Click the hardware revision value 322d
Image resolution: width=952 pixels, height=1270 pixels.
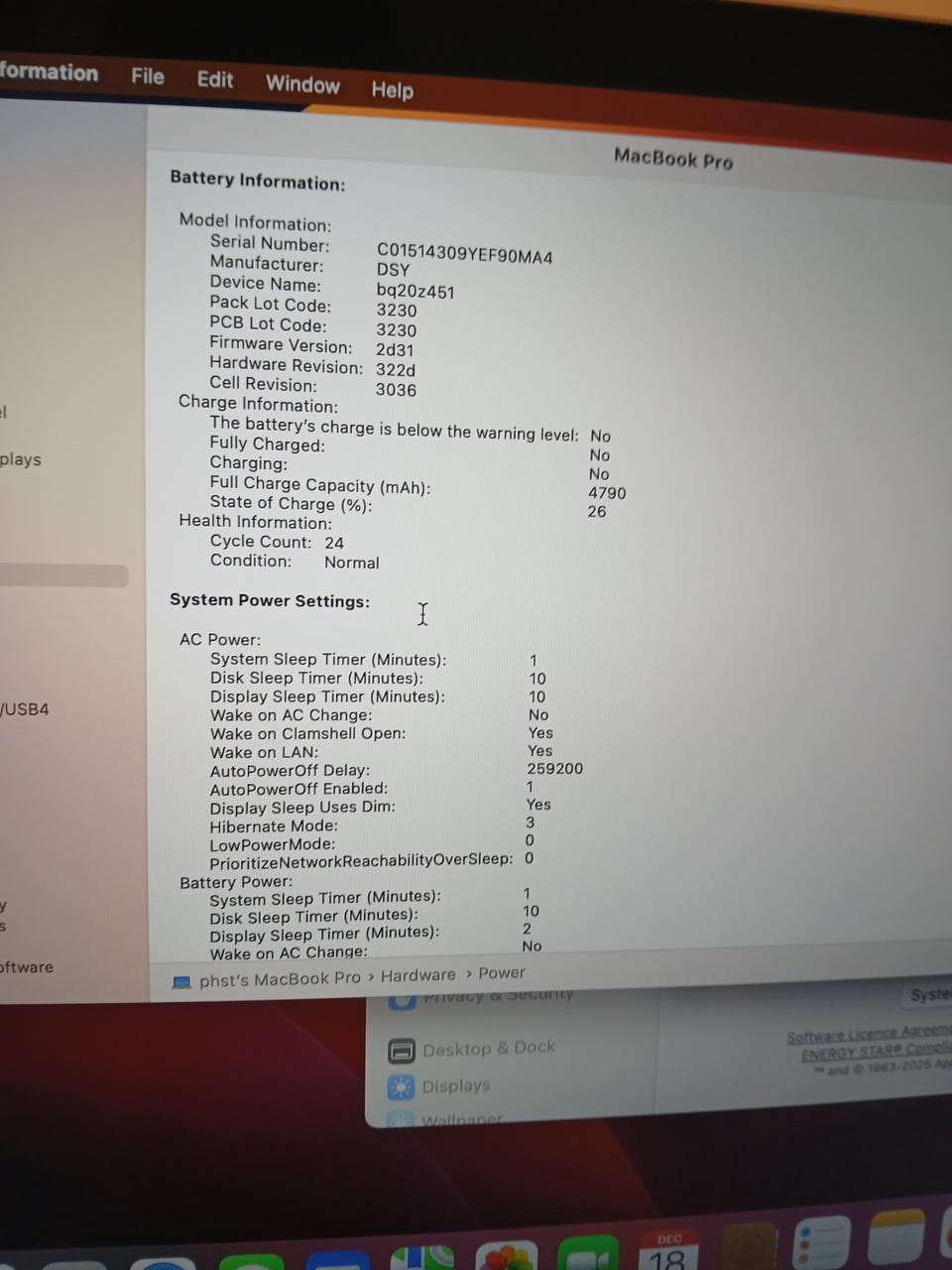click(x=396, y=370)
